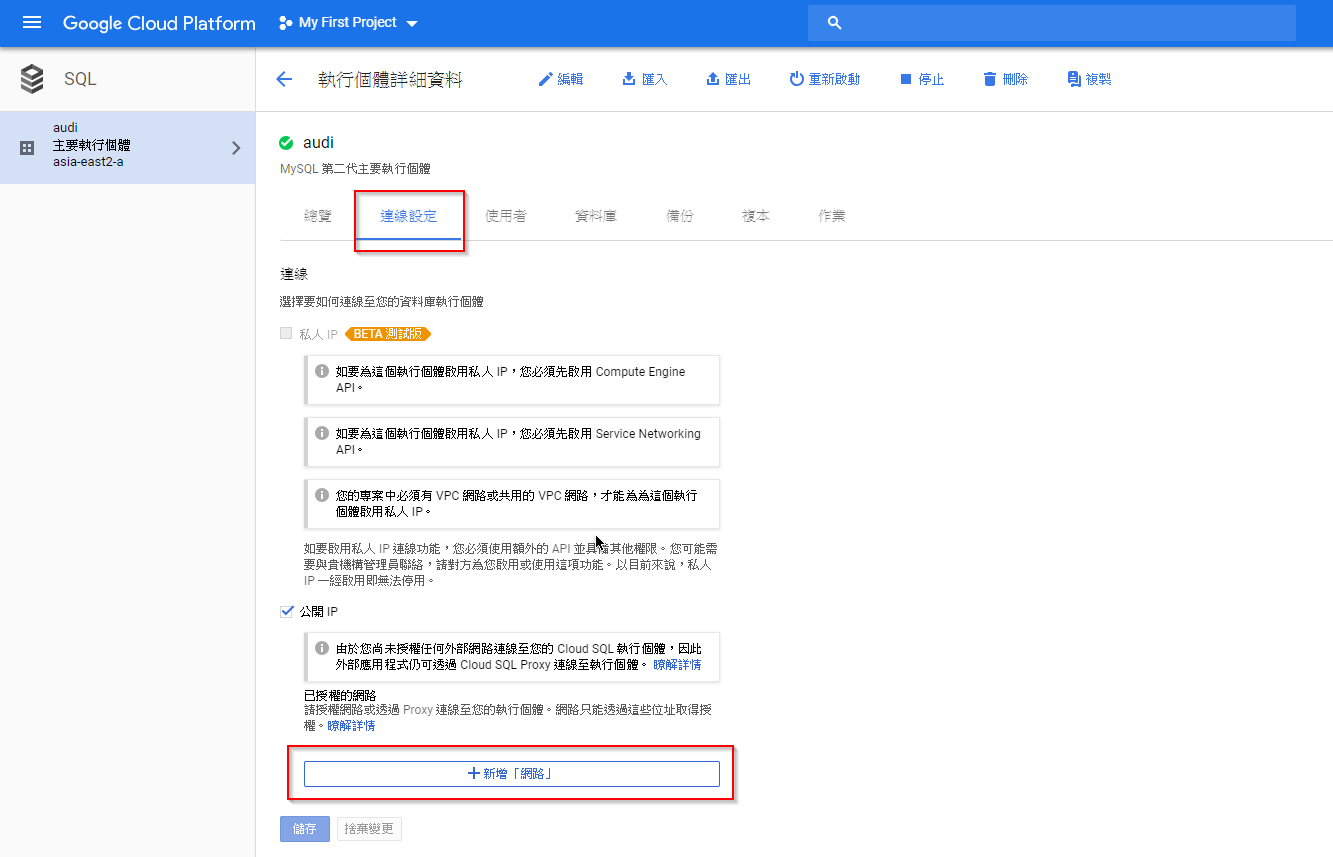Viewport: 1333px width, 857px height.
Task: Click the 編輯 edit pencil button
Action: tap(560, 79)
